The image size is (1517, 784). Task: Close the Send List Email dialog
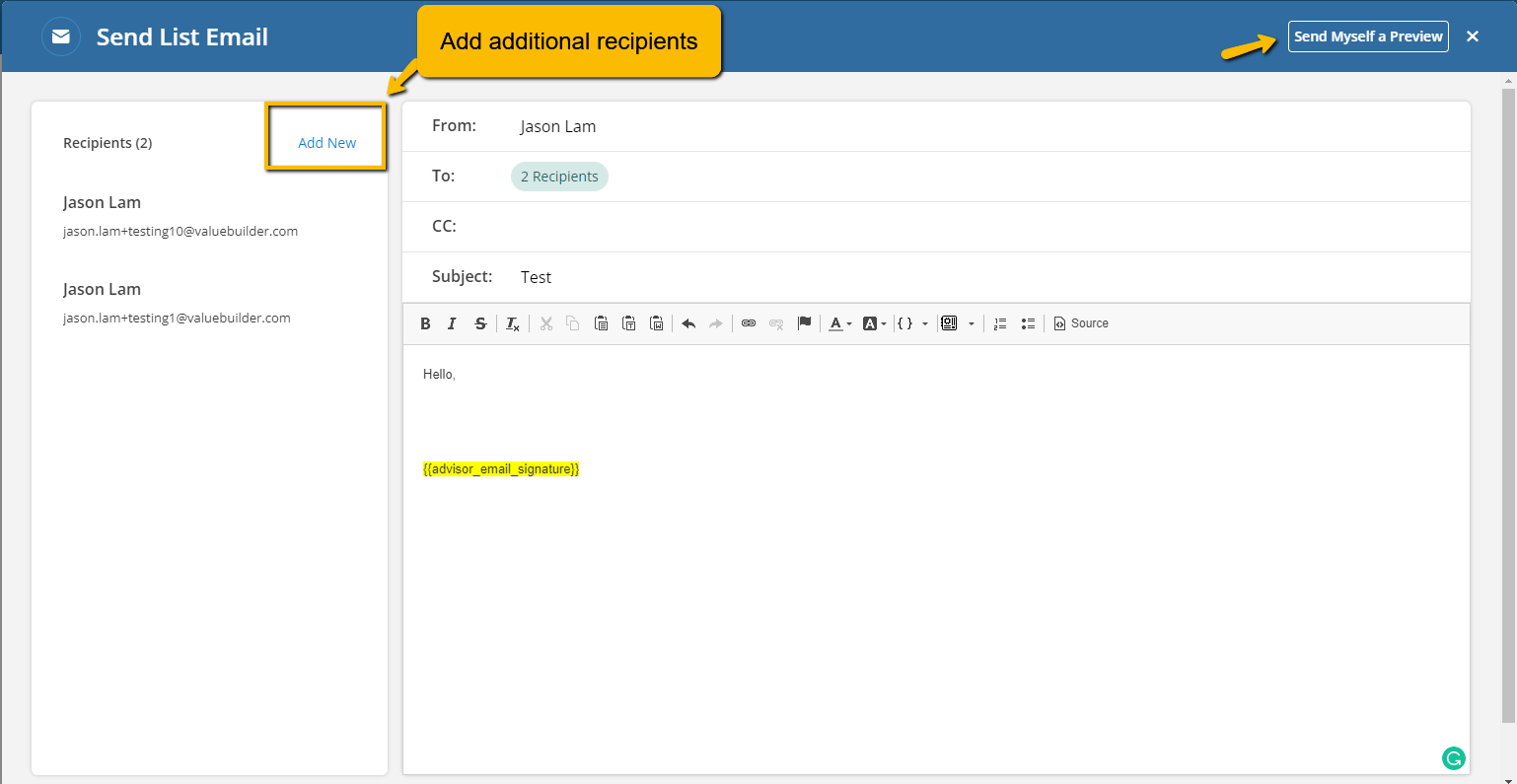coord(1473,36)
